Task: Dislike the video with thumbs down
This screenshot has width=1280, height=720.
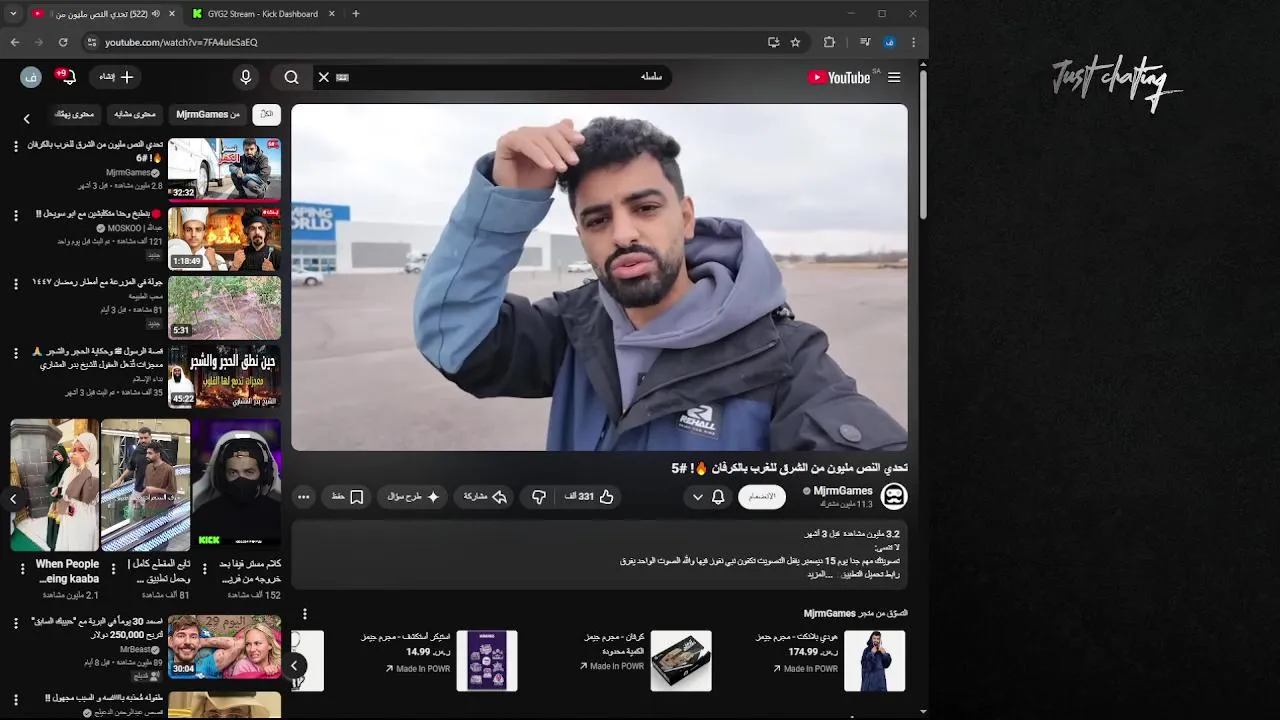Action: tap(539, 496)
